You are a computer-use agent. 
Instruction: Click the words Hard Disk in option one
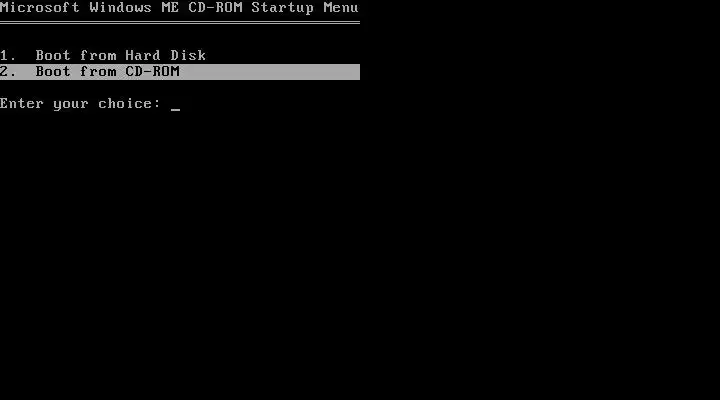[166, 56]
